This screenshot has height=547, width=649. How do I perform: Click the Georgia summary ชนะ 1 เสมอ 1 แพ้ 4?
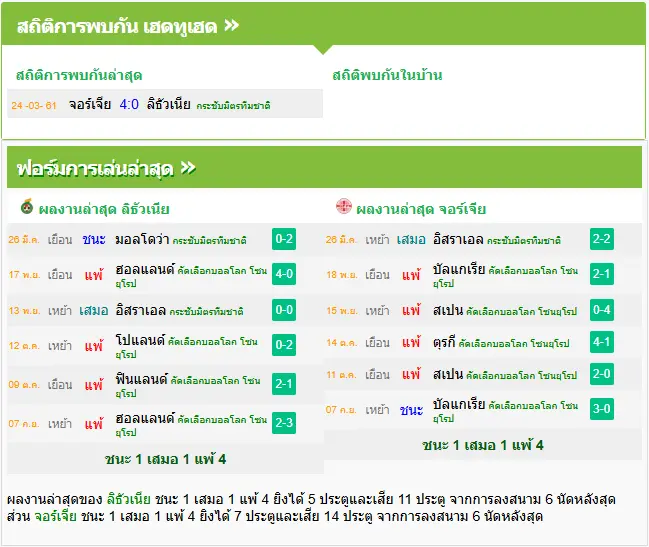click(x=483, y=445)
